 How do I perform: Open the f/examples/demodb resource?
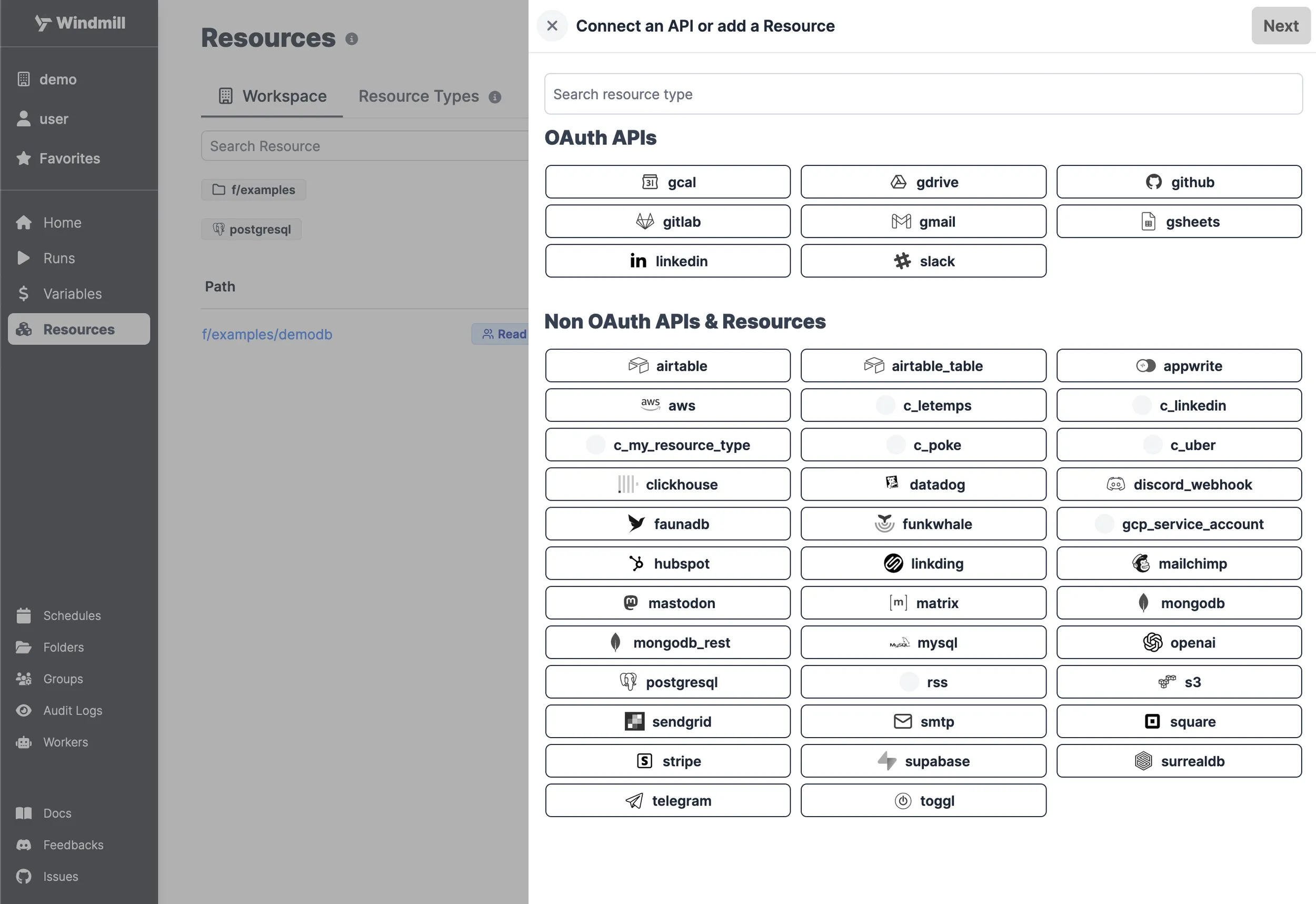(x=267, y=334)
